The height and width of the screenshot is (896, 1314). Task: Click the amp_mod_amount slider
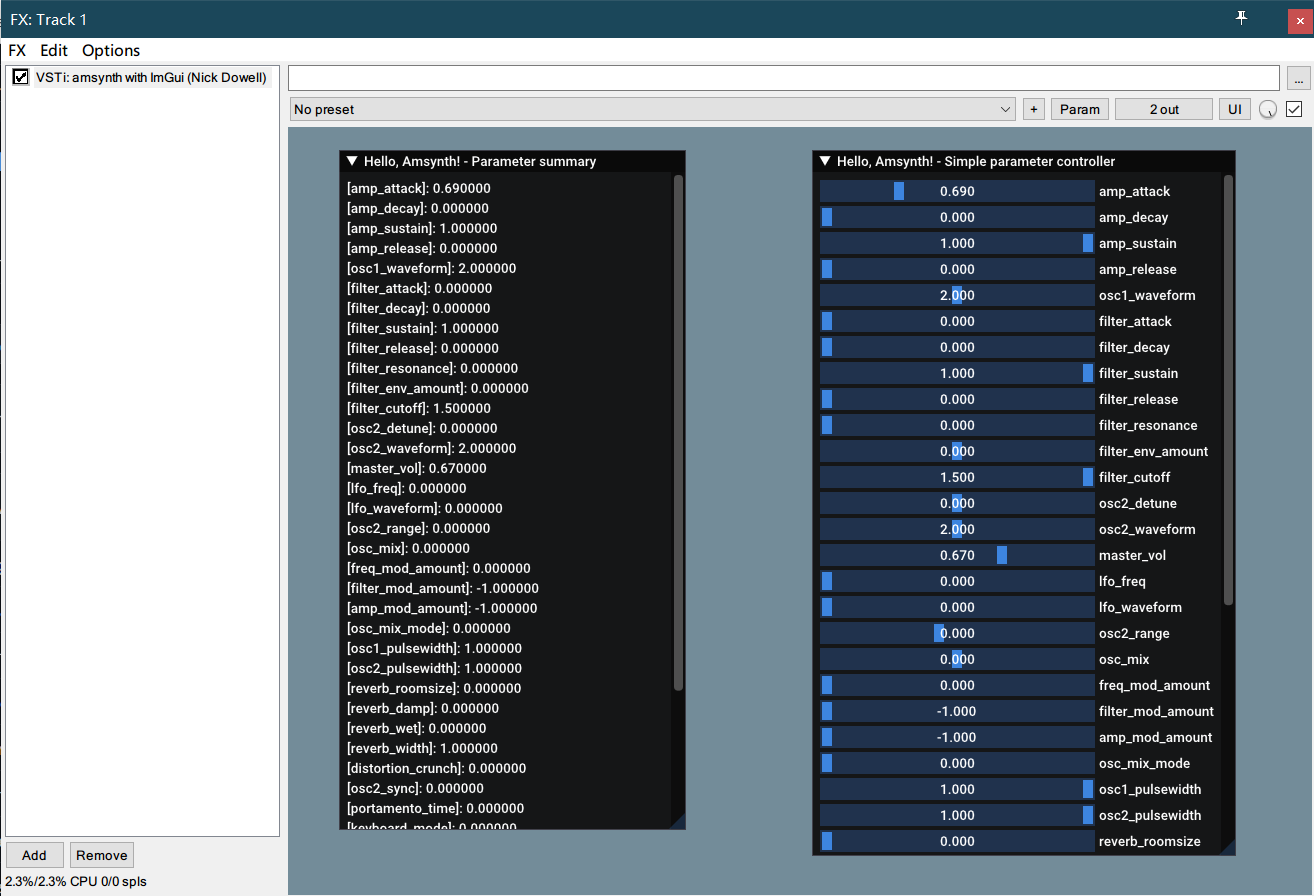tap(957, 737)
